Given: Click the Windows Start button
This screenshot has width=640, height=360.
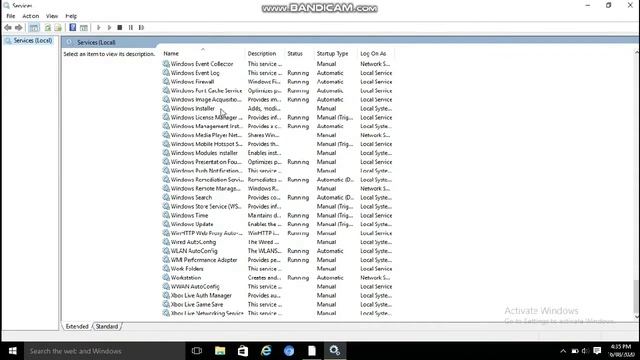Looking at the screenshot, I should point(12,351).
